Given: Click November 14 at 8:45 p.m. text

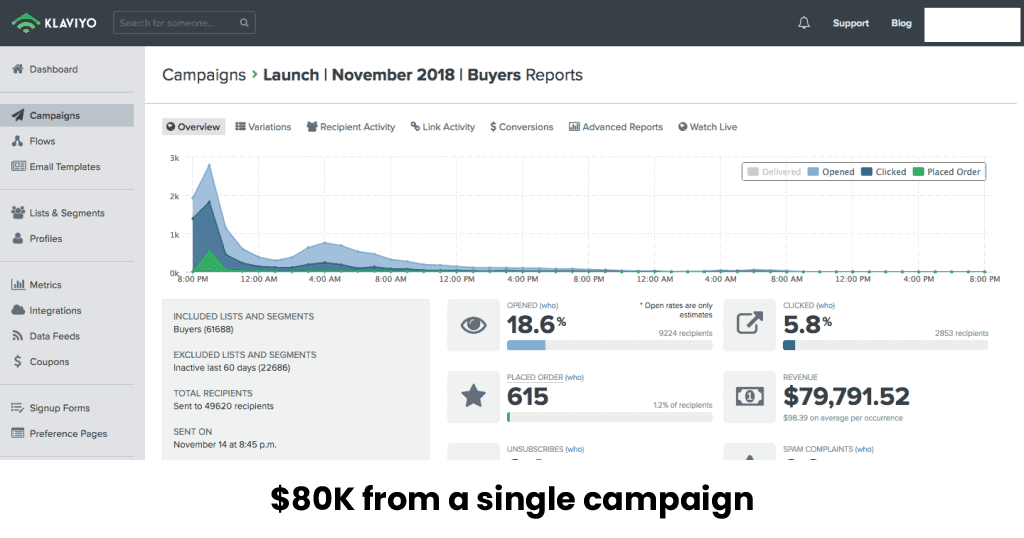Looking at the screenshot, I should (x=225, y=445).
